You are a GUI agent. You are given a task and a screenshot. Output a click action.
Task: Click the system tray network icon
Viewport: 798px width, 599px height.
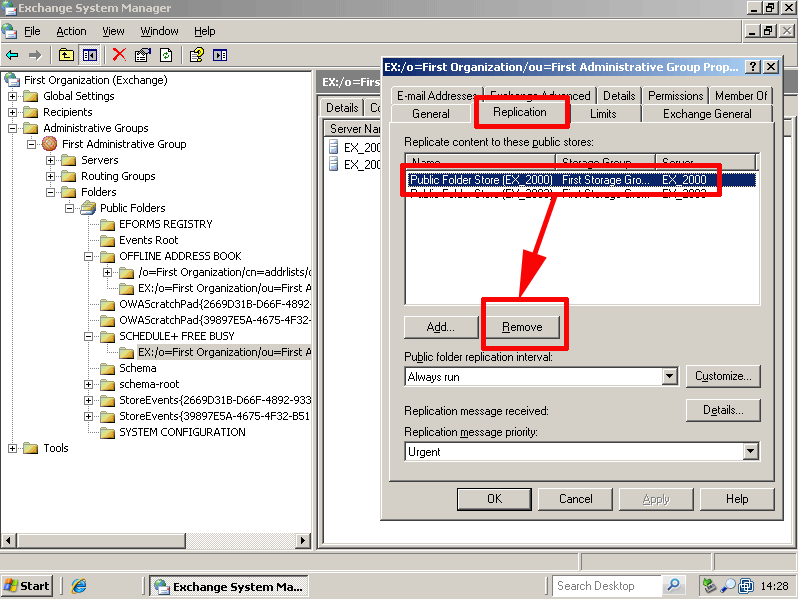coord(709,586)
